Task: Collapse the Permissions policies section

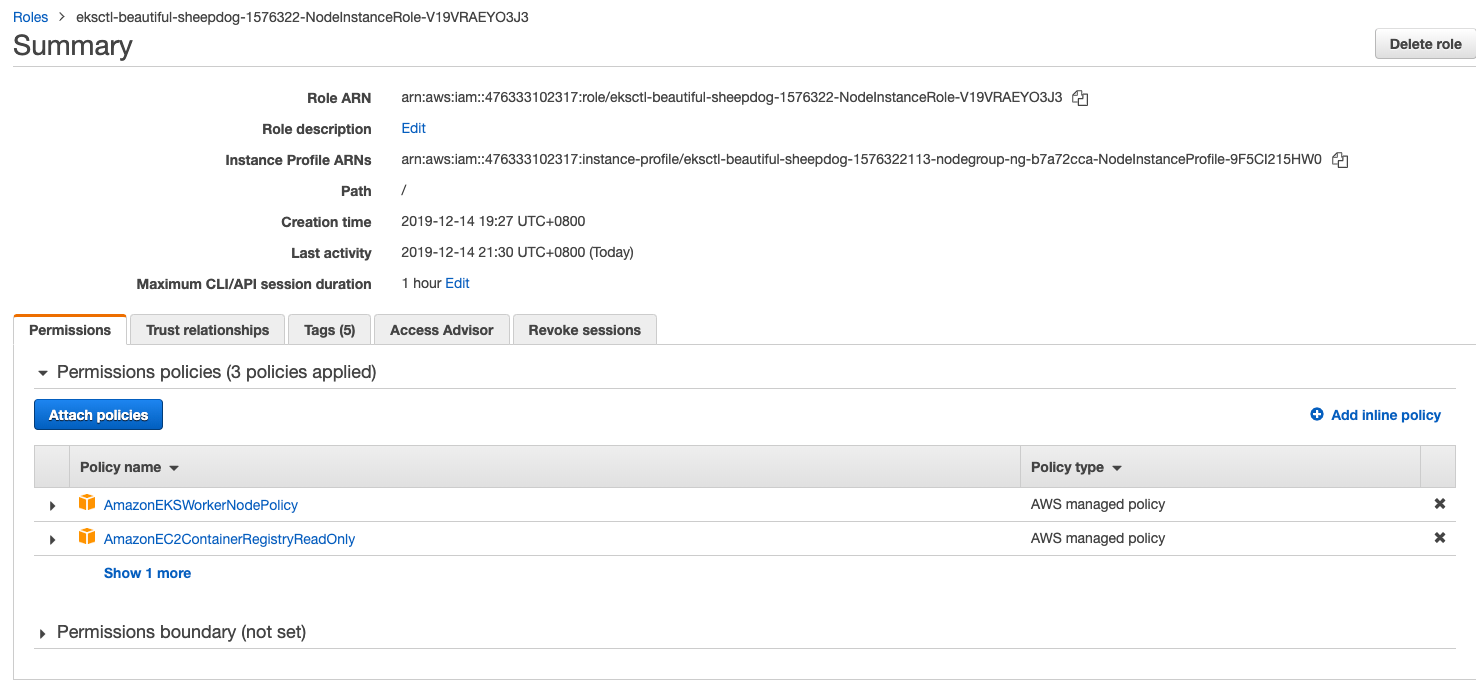Action: (x=43, y=373)
